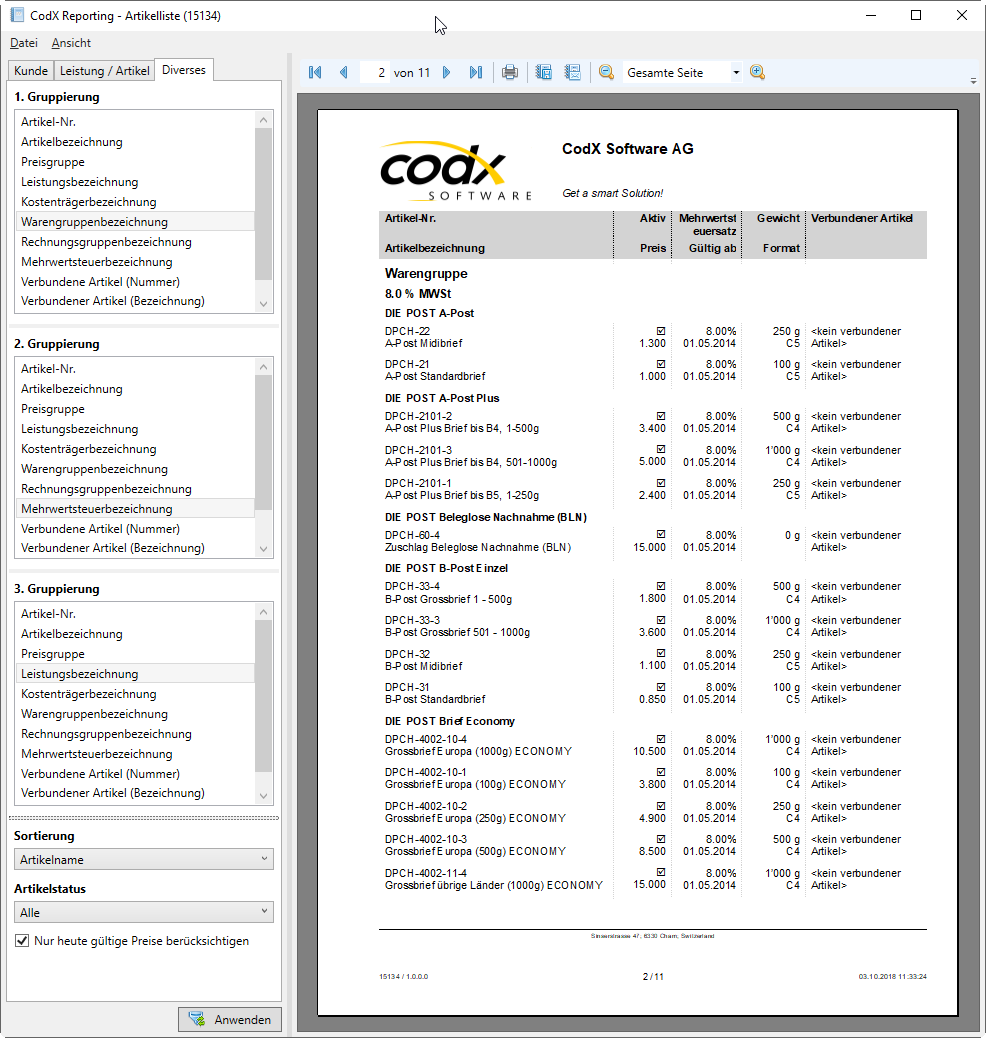Select Warengruppenbezeichnung in 3. Gruppierung list
Image resolution: width=986 pixels, height=1038 pixels.
[x=135, y=714]
